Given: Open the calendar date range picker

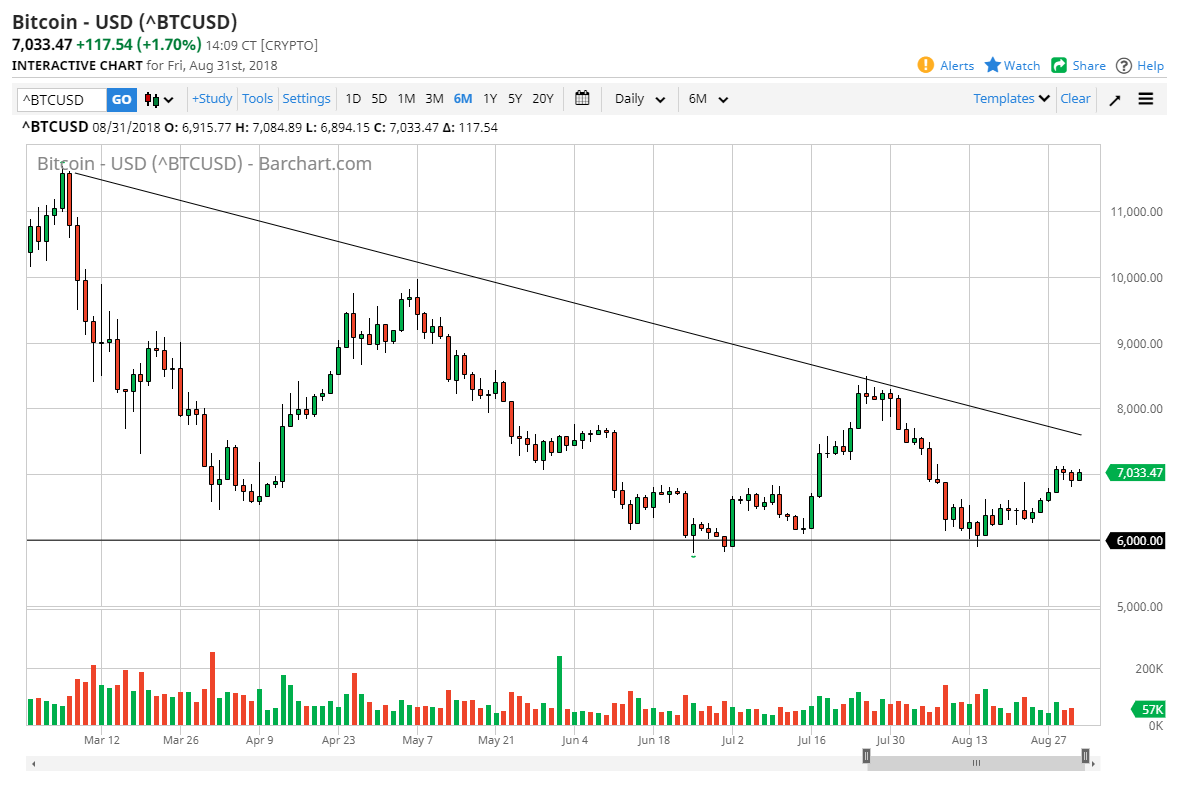Looking at the screenshot, I should [x=582, y=99].
